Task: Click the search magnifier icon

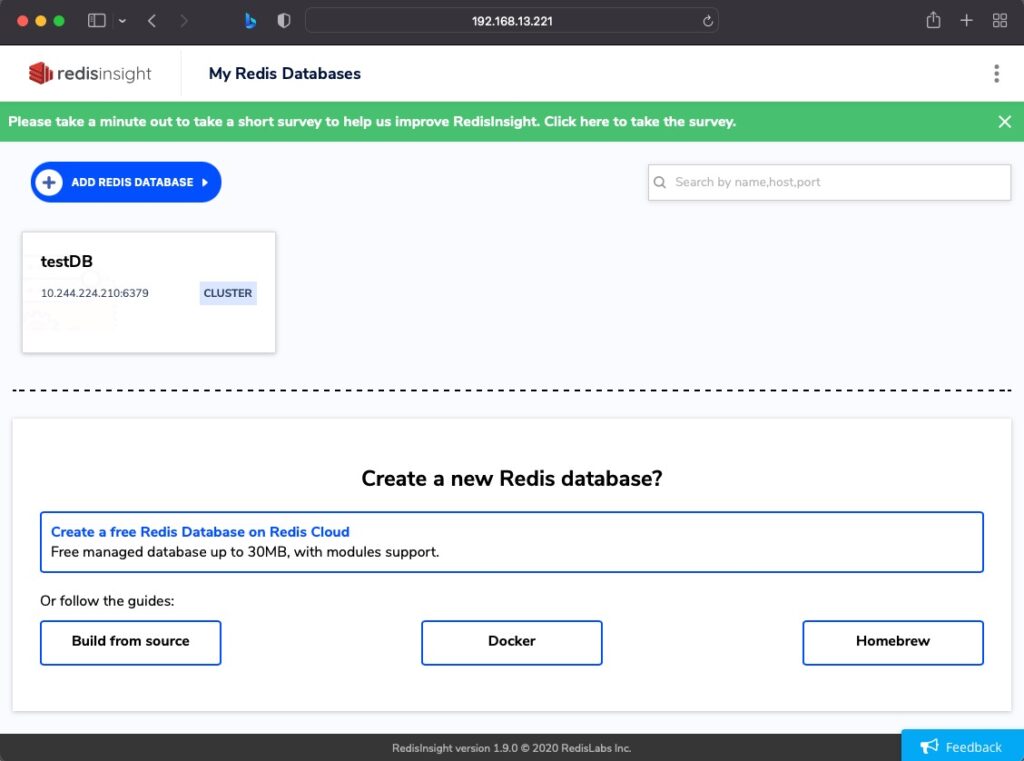Action: click(660, 182)
